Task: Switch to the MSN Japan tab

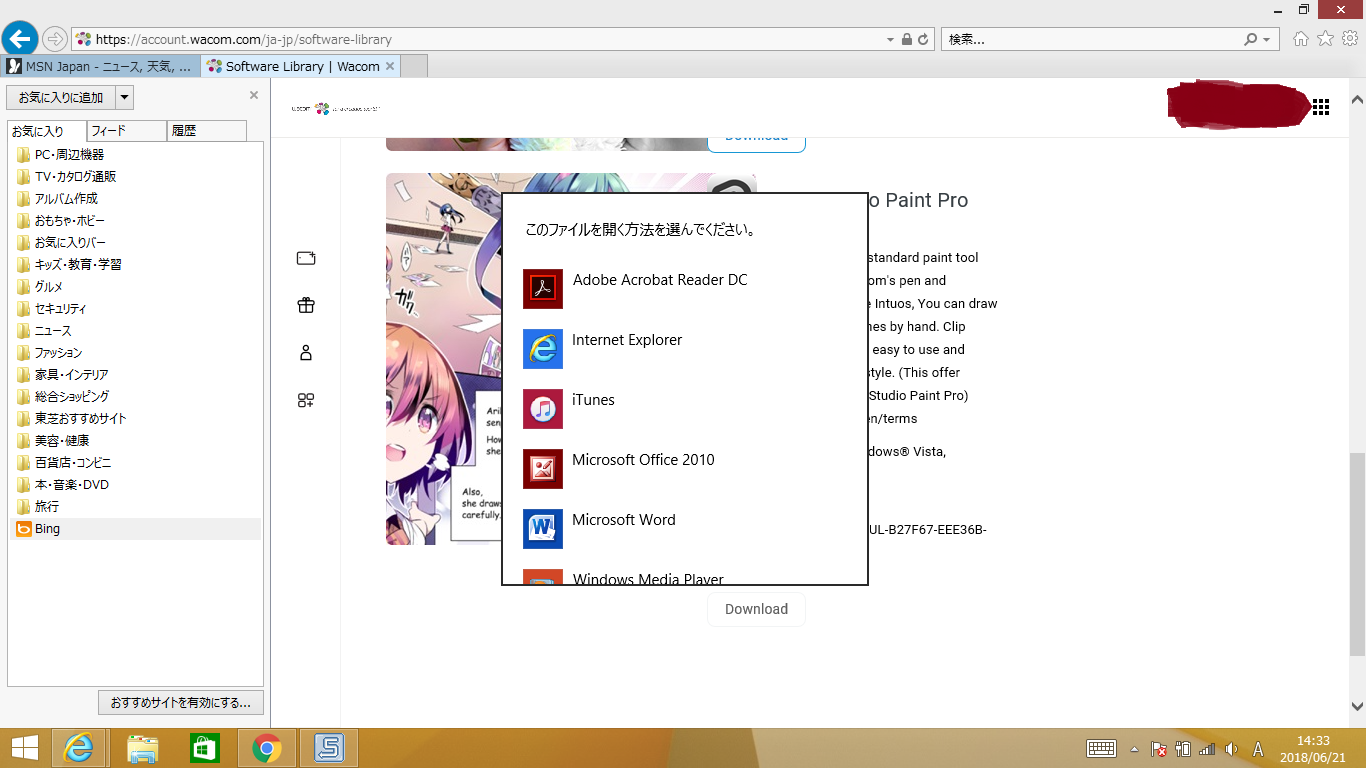Action: pyautogui.click(x=100, y=67)
